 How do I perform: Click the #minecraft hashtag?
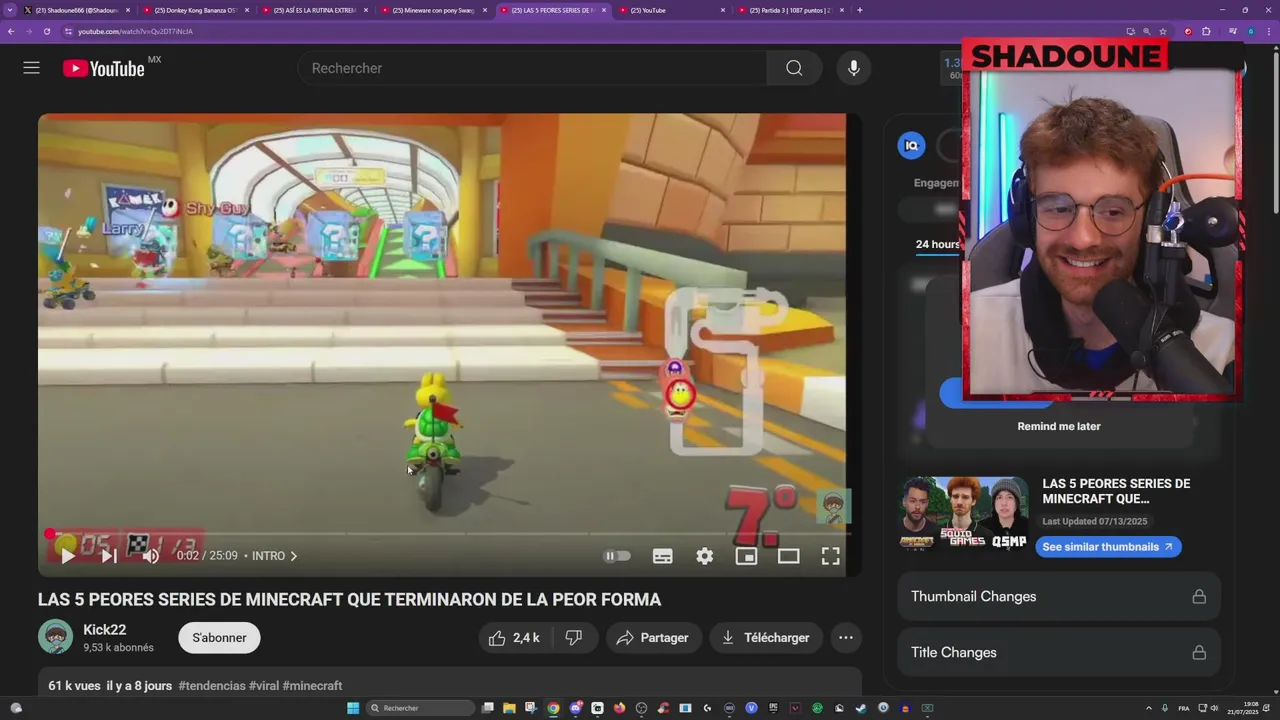[312, 686]
